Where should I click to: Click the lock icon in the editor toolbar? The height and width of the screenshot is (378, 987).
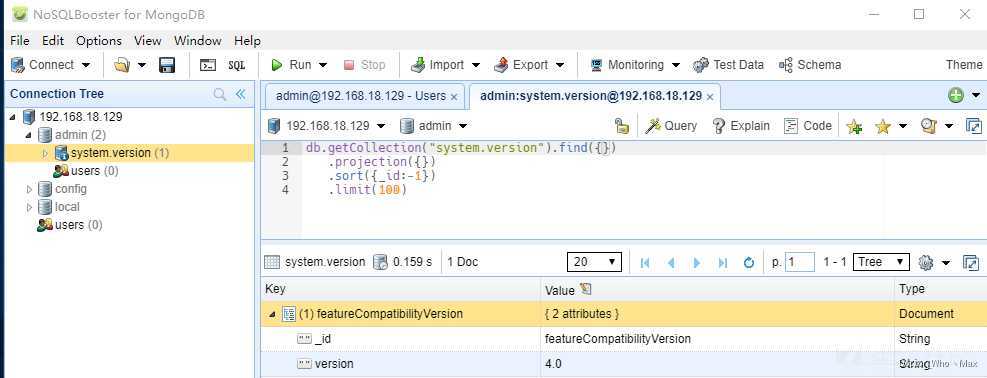[622, 126]
